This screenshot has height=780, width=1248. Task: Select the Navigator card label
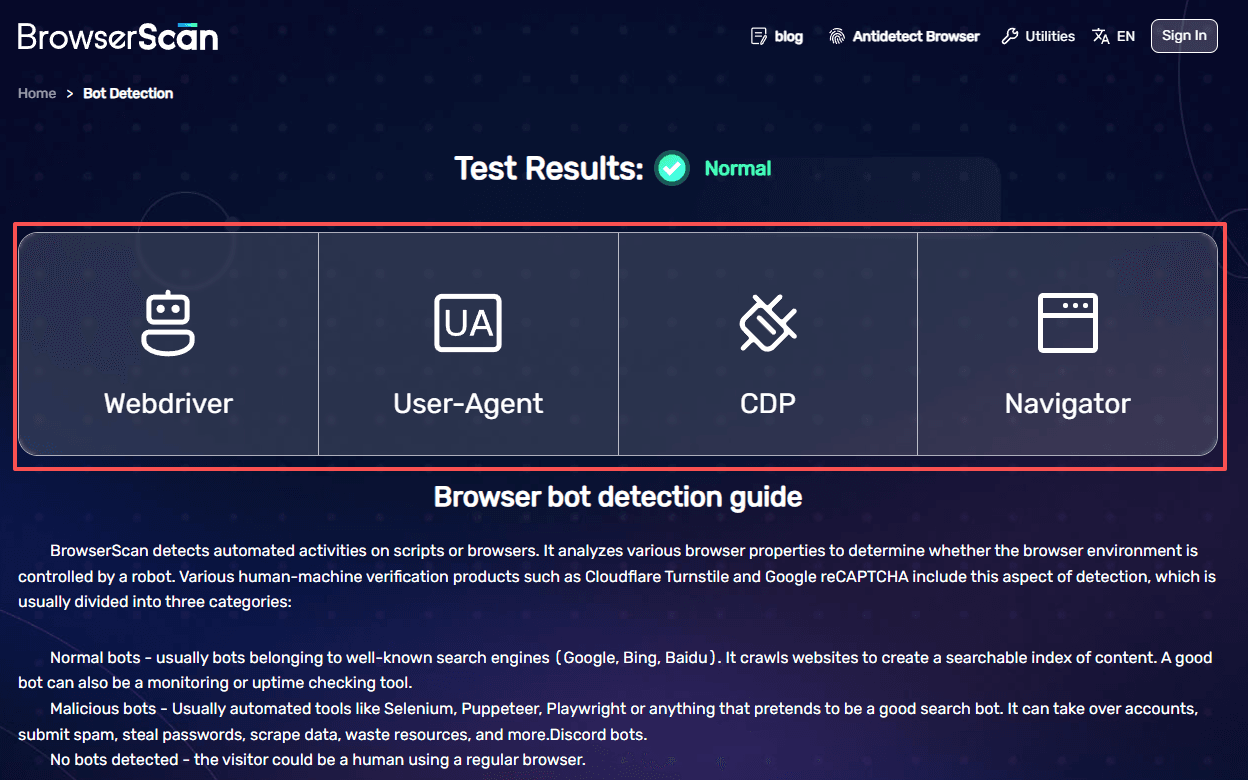click(x=1067, y=403)
